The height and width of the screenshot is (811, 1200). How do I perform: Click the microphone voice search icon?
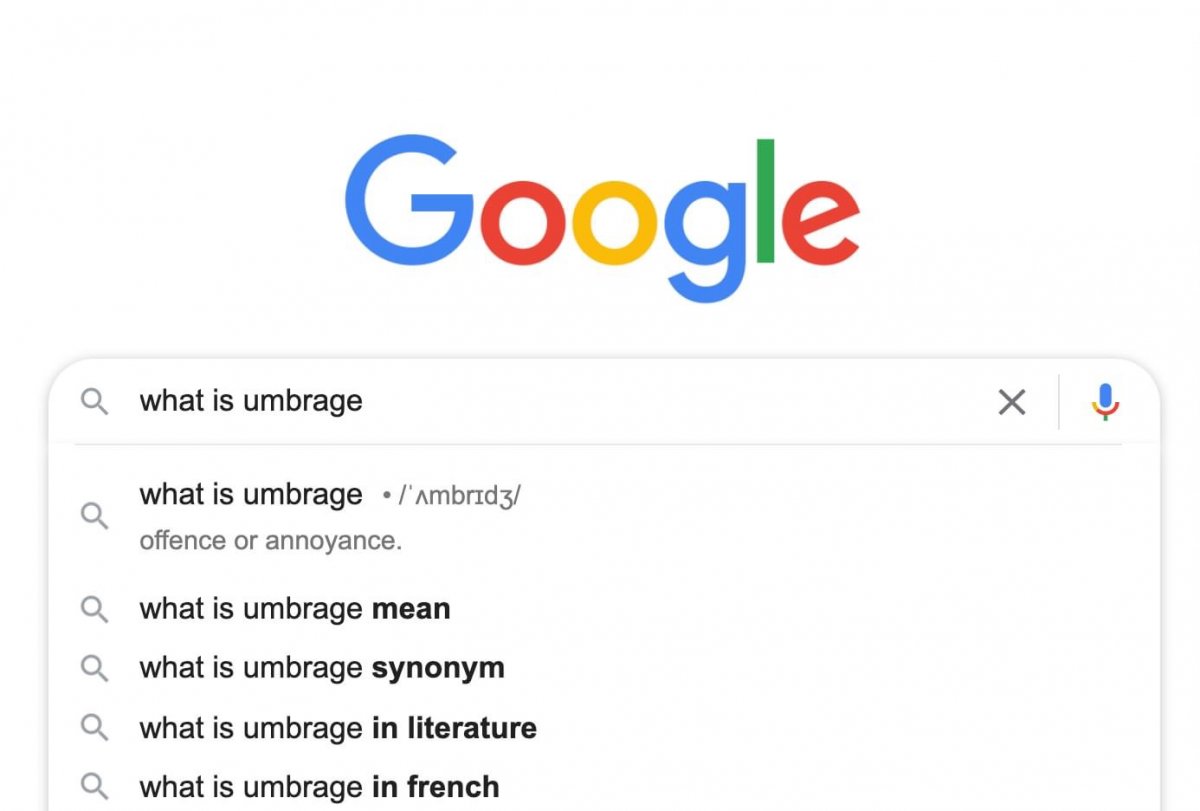pyautogui.click(x=1105, y=402)
